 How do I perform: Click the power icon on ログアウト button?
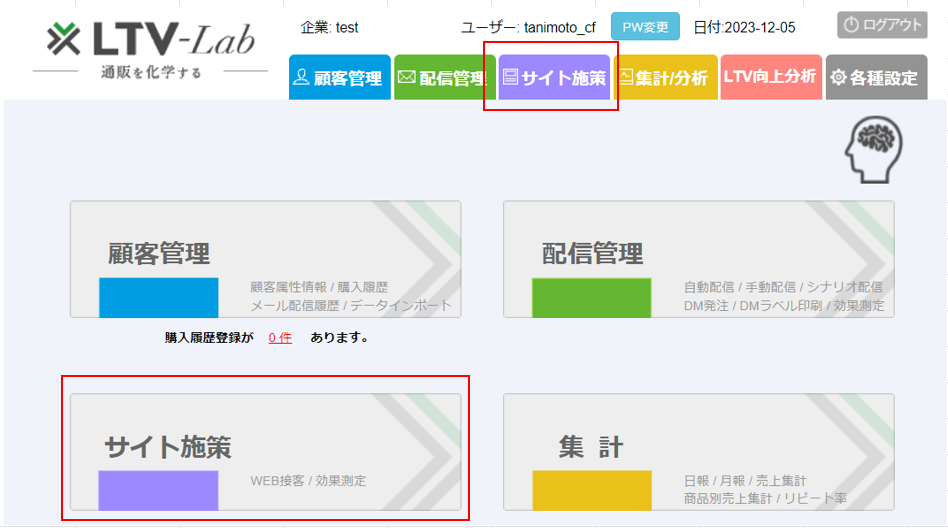pos(851,25)
